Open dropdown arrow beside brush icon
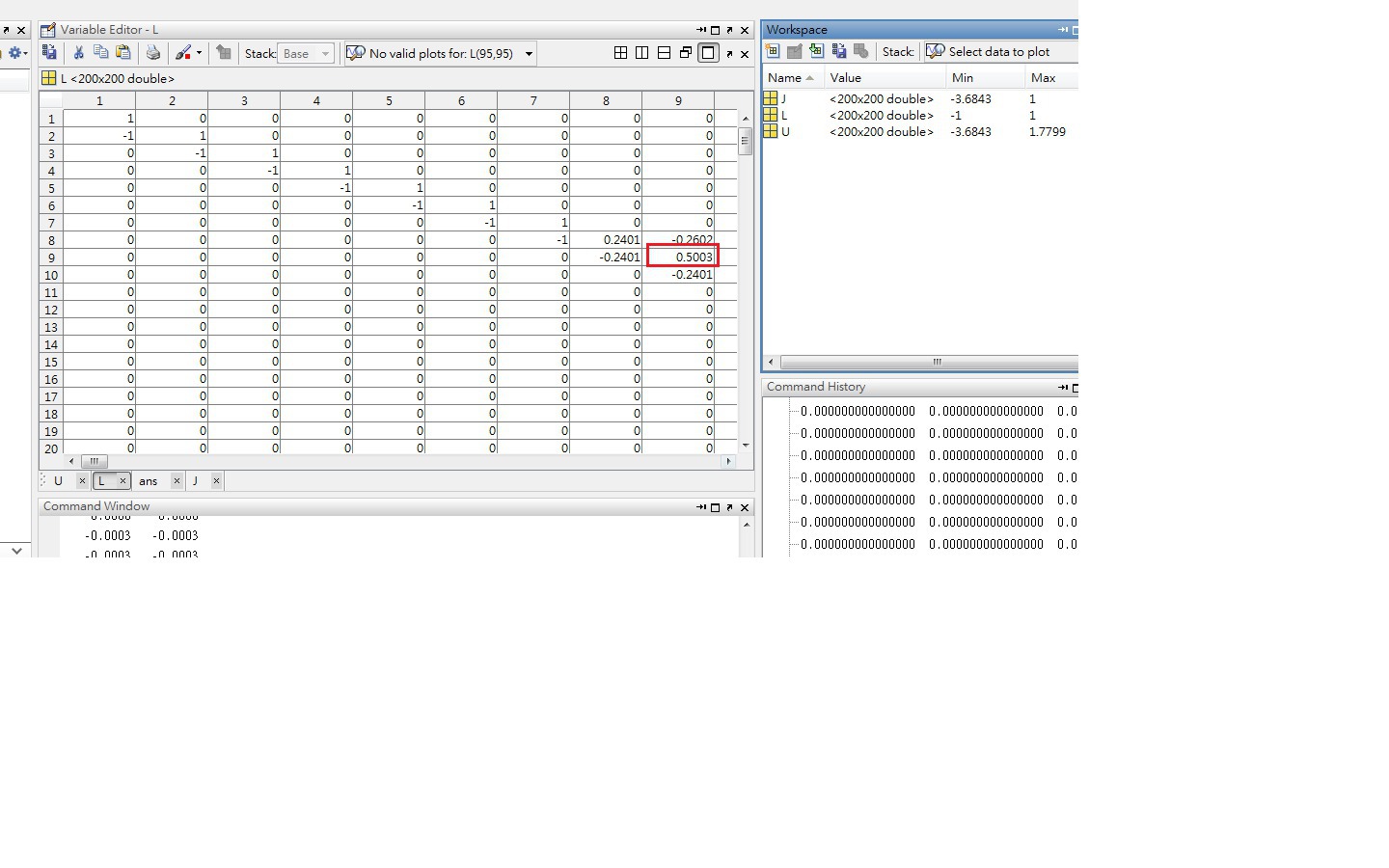Screen dimensions: 1389x868 [200, 53]
